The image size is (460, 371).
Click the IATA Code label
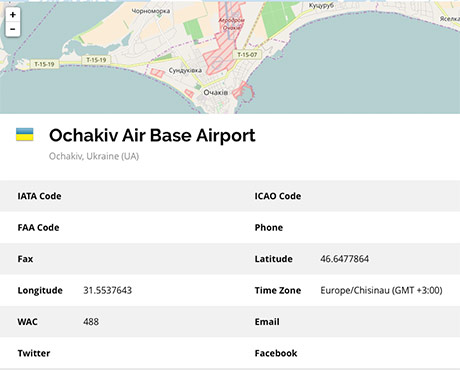(39, 196)
